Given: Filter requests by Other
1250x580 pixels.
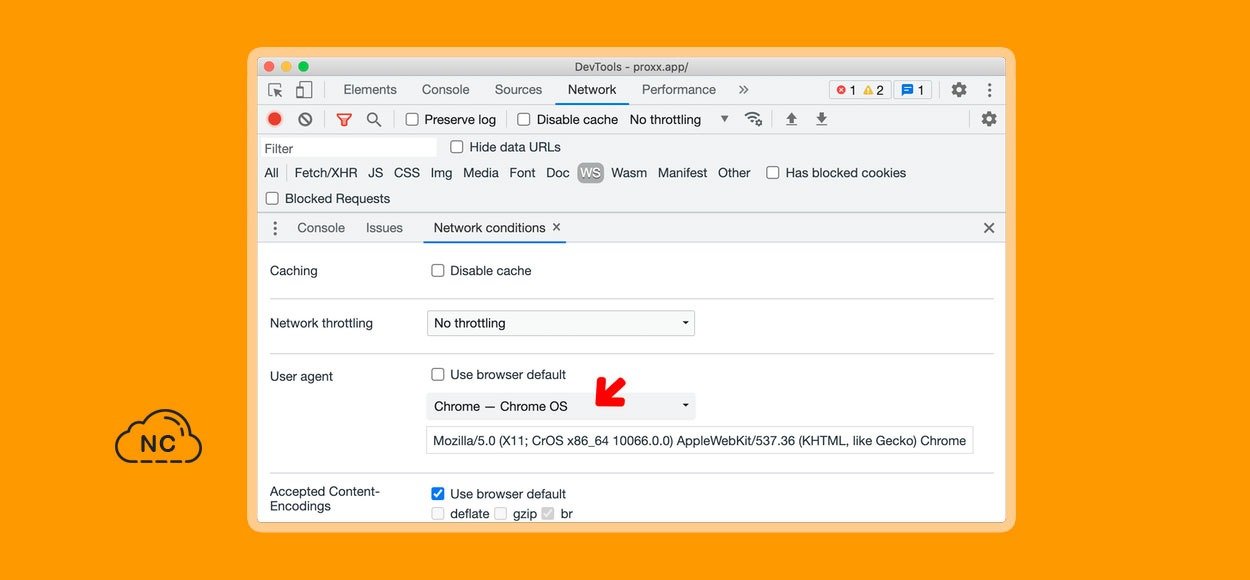Looking at the screenshot, I should [x=734, y=173].
